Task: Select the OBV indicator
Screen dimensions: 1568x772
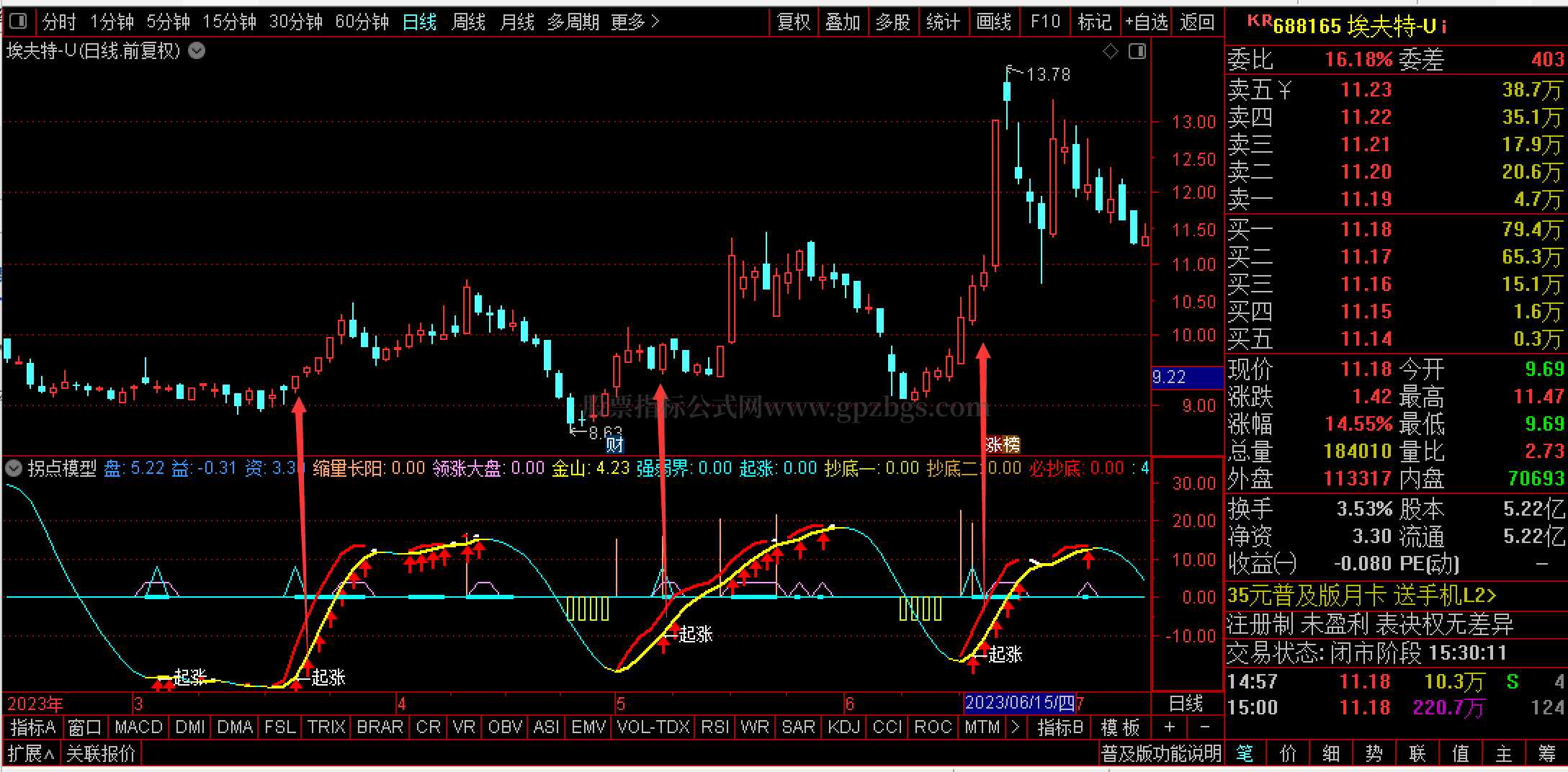Action: point(505,727)
